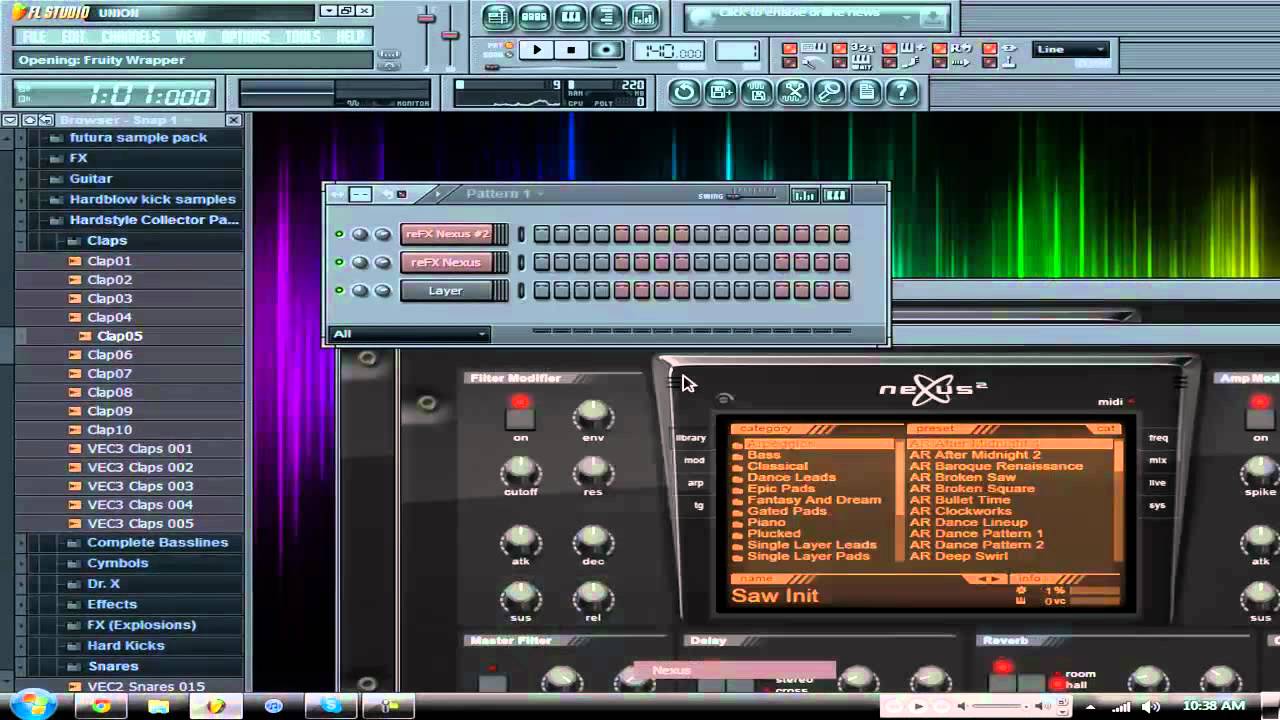Mute the reFX Nexus #2 channel LED
1280x720 pixels.
tap(339, 234)
